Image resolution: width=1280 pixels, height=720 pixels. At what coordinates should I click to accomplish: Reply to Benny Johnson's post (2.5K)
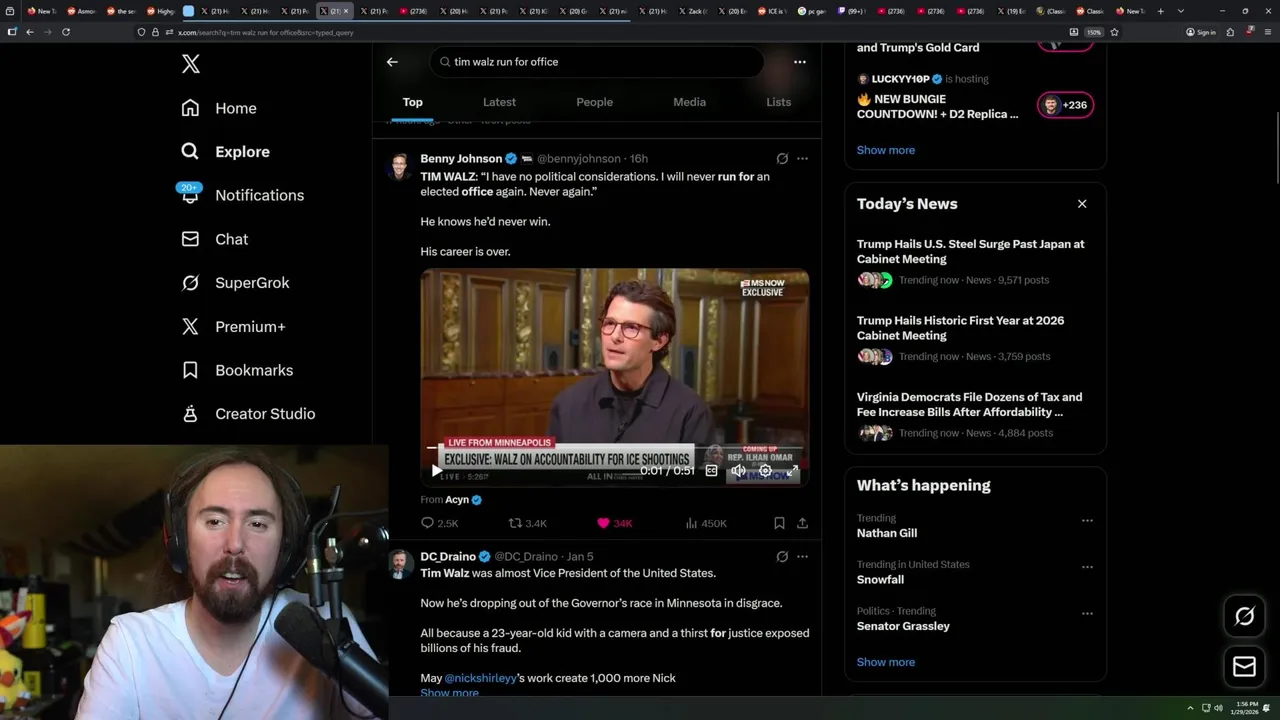[x=439, y=523]
